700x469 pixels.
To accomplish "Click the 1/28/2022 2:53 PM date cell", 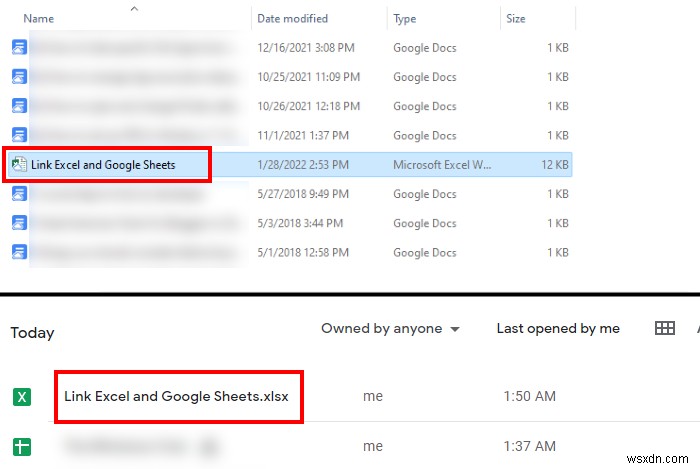I will (x=303, y=165).
